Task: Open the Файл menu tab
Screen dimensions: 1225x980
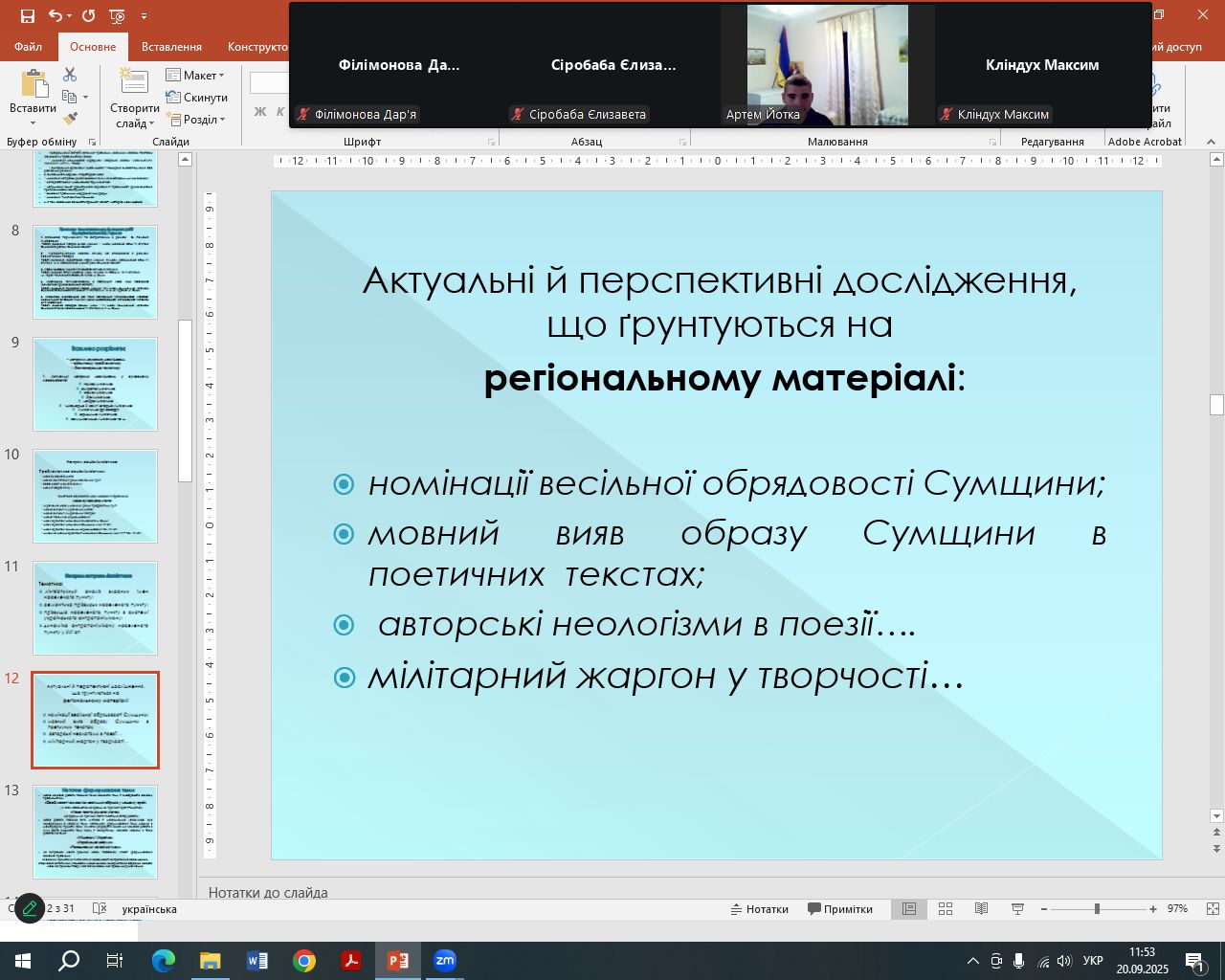Action: click(x=28, y=47)
